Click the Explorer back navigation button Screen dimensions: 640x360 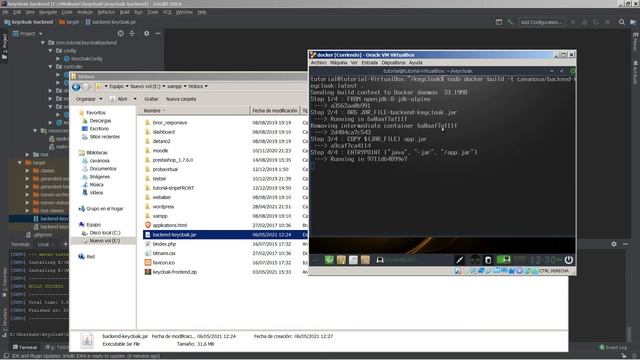76,87
